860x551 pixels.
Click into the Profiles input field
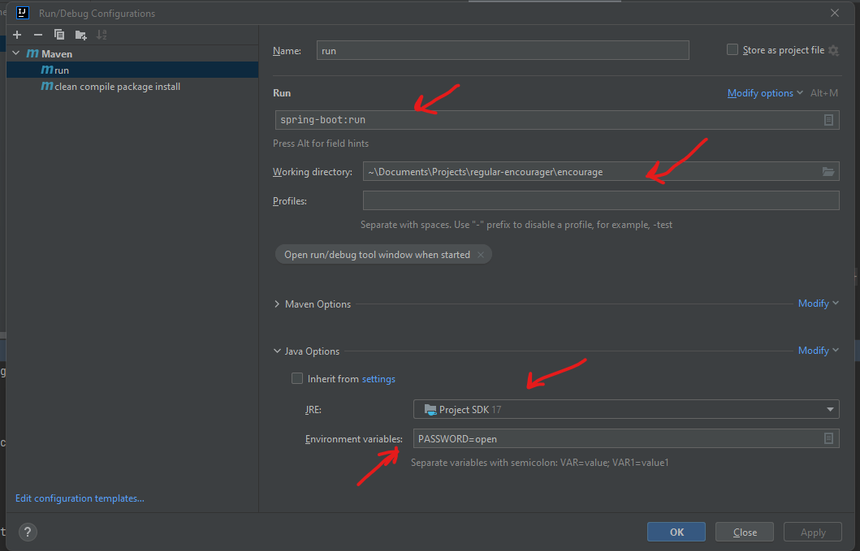[x=600, y=201]
